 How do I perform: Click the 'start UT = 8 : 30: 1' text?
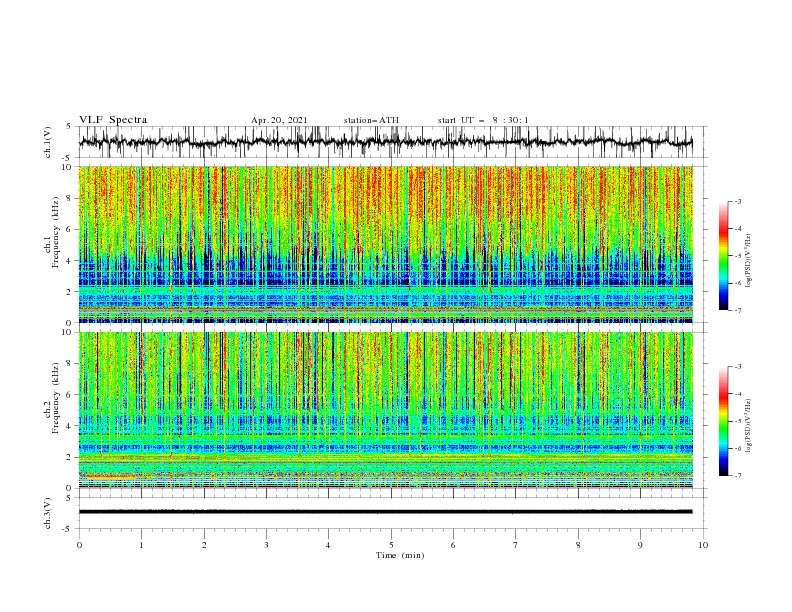click(x=483, y=120)
